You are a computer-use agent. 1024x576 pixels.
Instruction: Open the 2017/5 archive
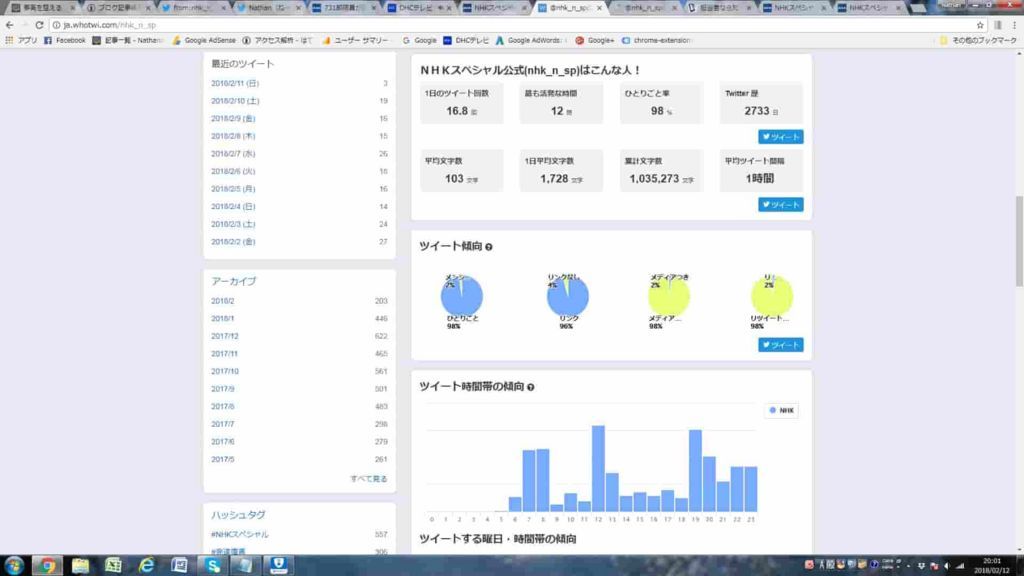[x=222, y=460]
